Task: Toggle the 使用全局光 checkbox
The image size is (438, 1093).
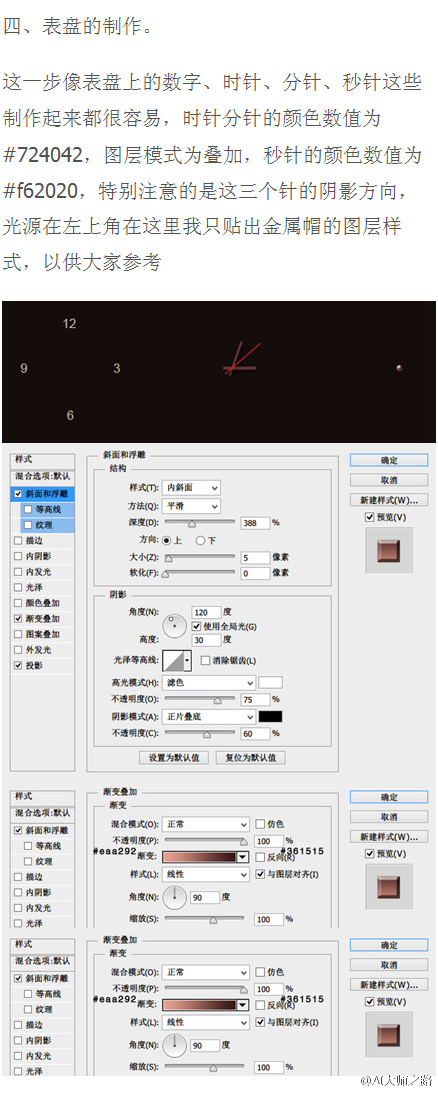Action: (196, 626)
